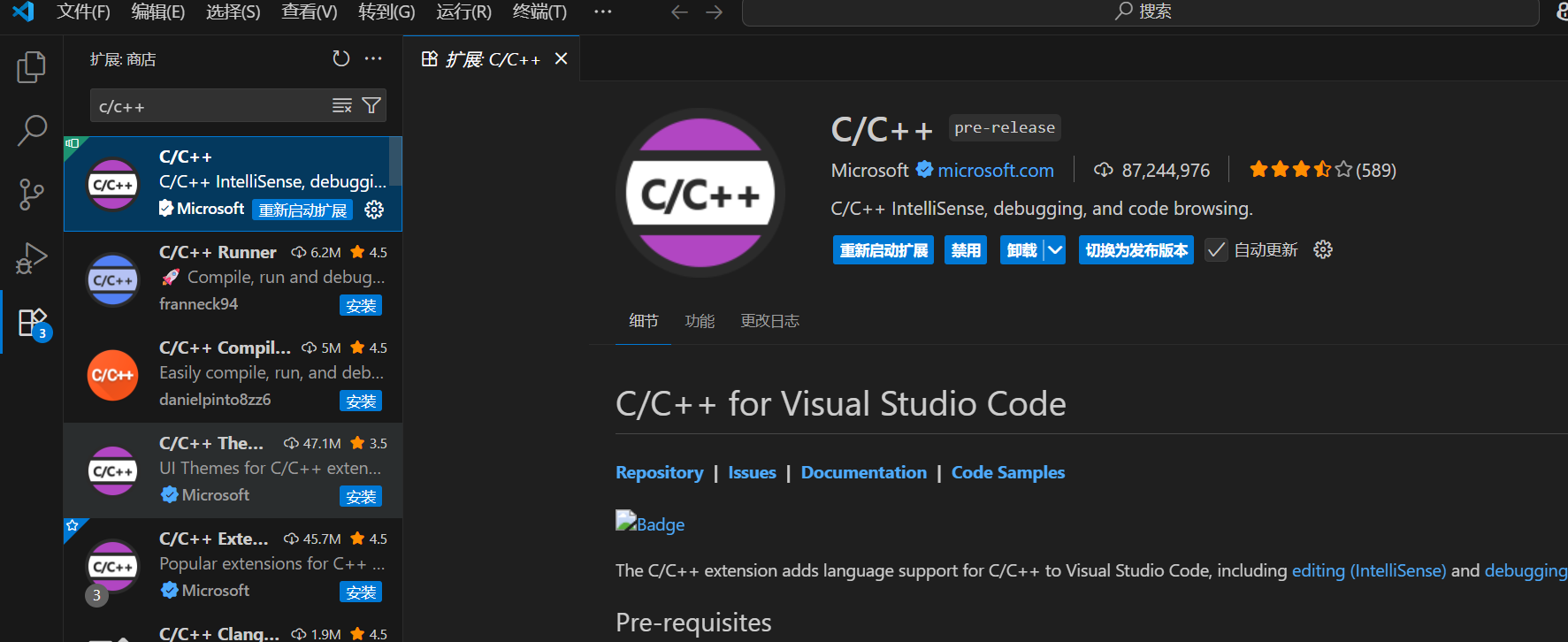Open the 文件(F) menu

83,11
